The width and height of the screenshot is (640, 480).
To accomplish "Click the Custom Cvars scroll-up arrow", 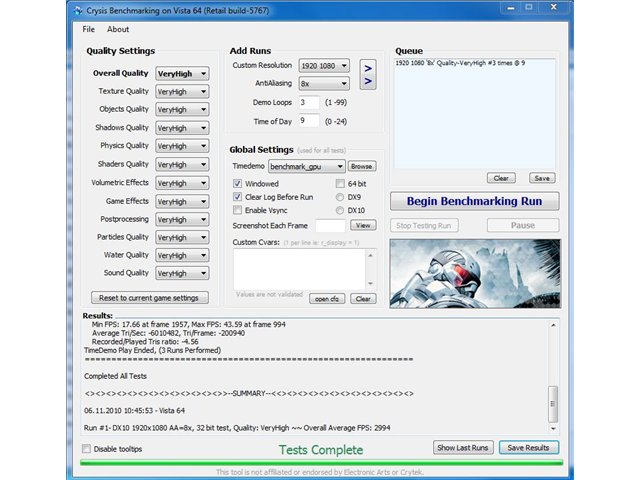I will point(370,256).
